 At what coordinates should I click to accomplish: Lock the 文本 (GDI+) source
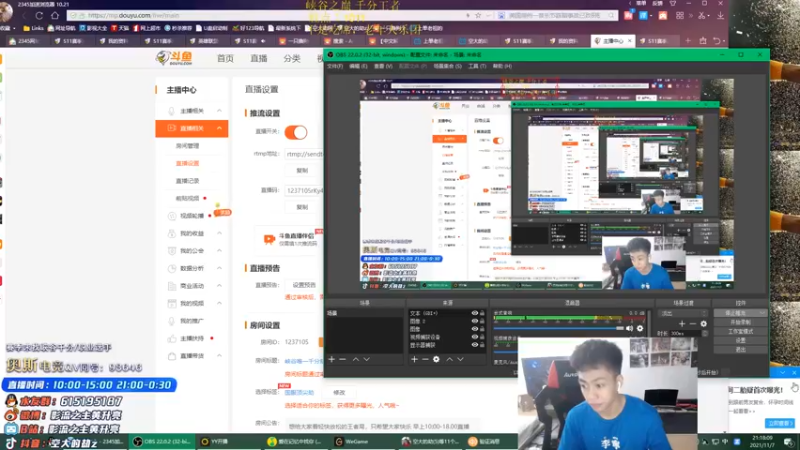[482, 313]
